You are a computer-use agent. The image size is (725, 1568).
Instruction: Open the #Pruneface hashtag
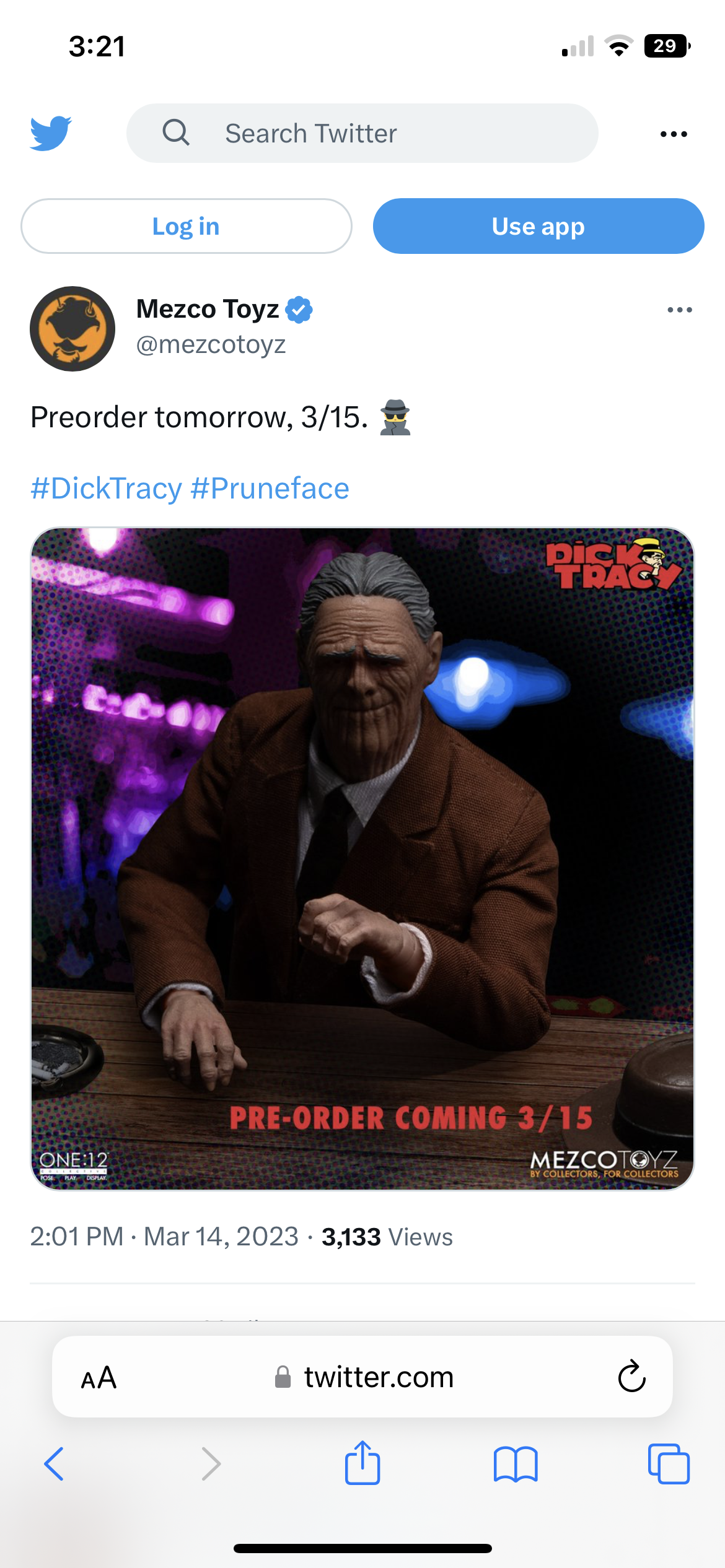click(x=270, y=488)
